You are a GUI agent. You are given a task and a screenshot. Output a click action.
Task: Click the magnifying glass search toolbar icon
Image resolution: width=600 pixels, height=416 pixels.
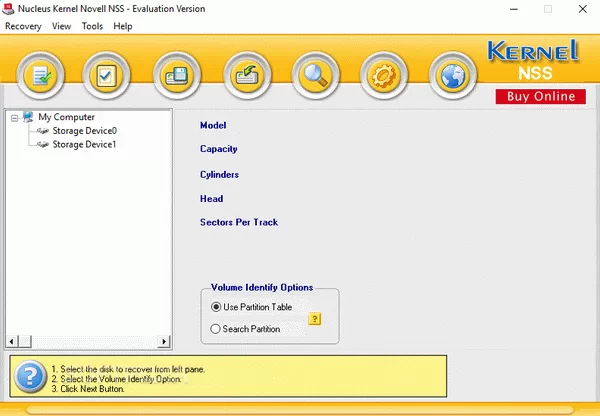315,75
